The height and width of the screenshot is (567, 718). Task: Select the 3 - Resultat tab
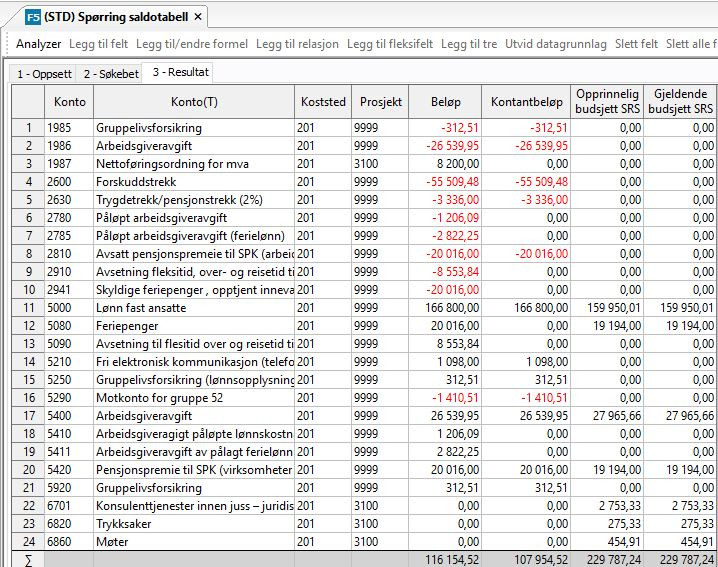(180, 72)
